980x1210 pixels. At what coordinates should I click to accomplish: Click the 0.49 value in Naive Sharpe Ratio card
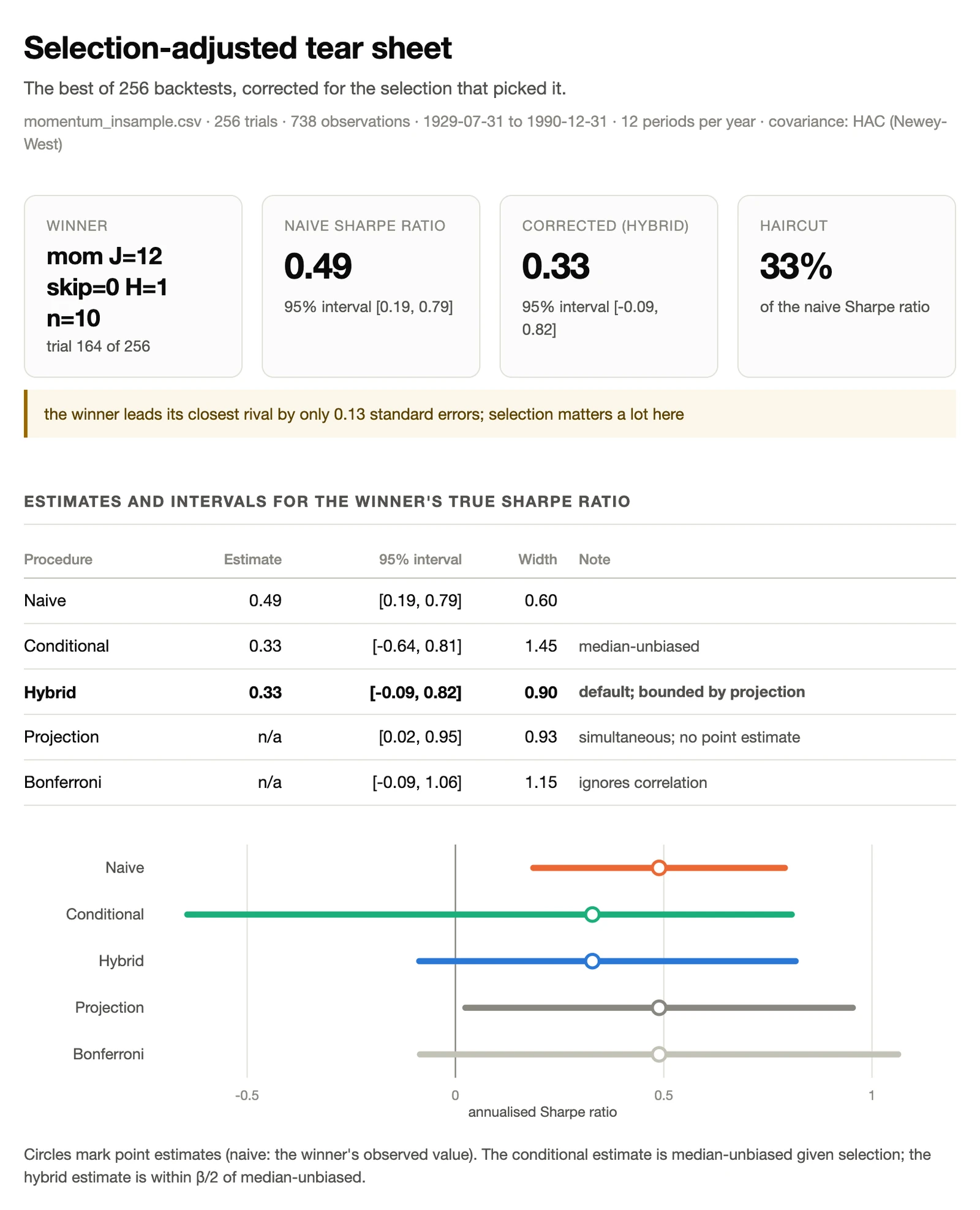318,266
